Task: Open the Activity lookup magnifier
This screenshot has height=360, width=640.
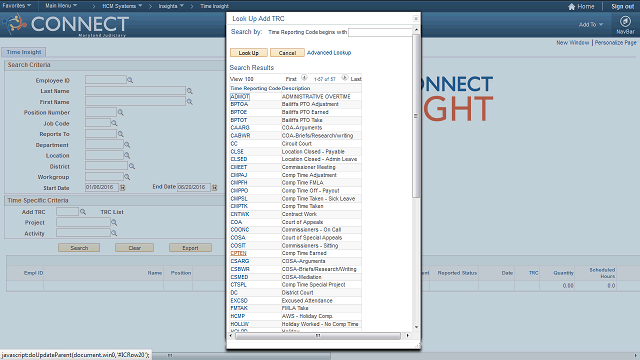Action: (114, 233)
